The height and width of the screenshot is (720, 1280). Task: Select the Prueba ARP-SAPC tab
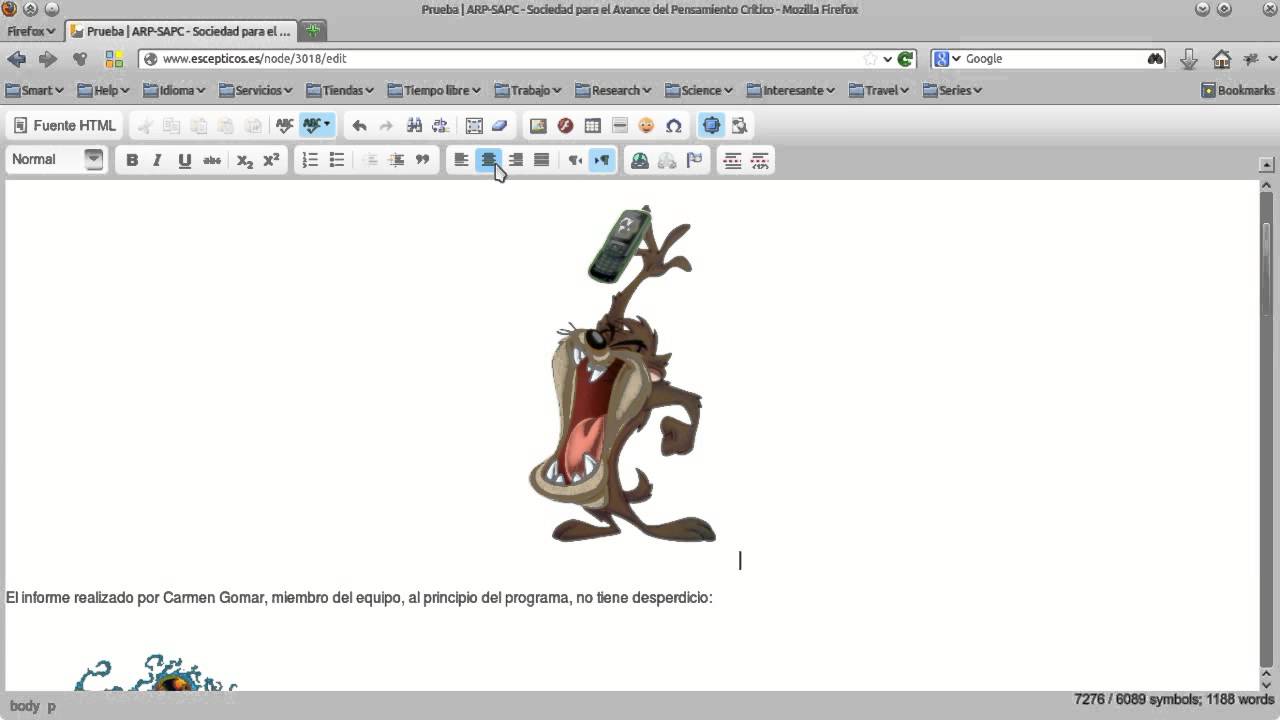[181, 31]
